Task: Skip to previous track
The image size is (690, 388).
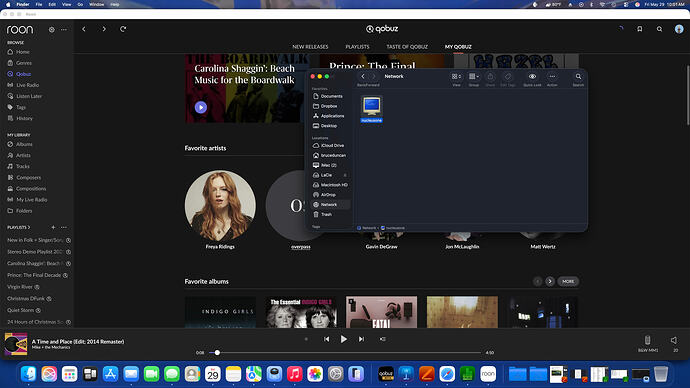Action: click(x=327, y=339)
